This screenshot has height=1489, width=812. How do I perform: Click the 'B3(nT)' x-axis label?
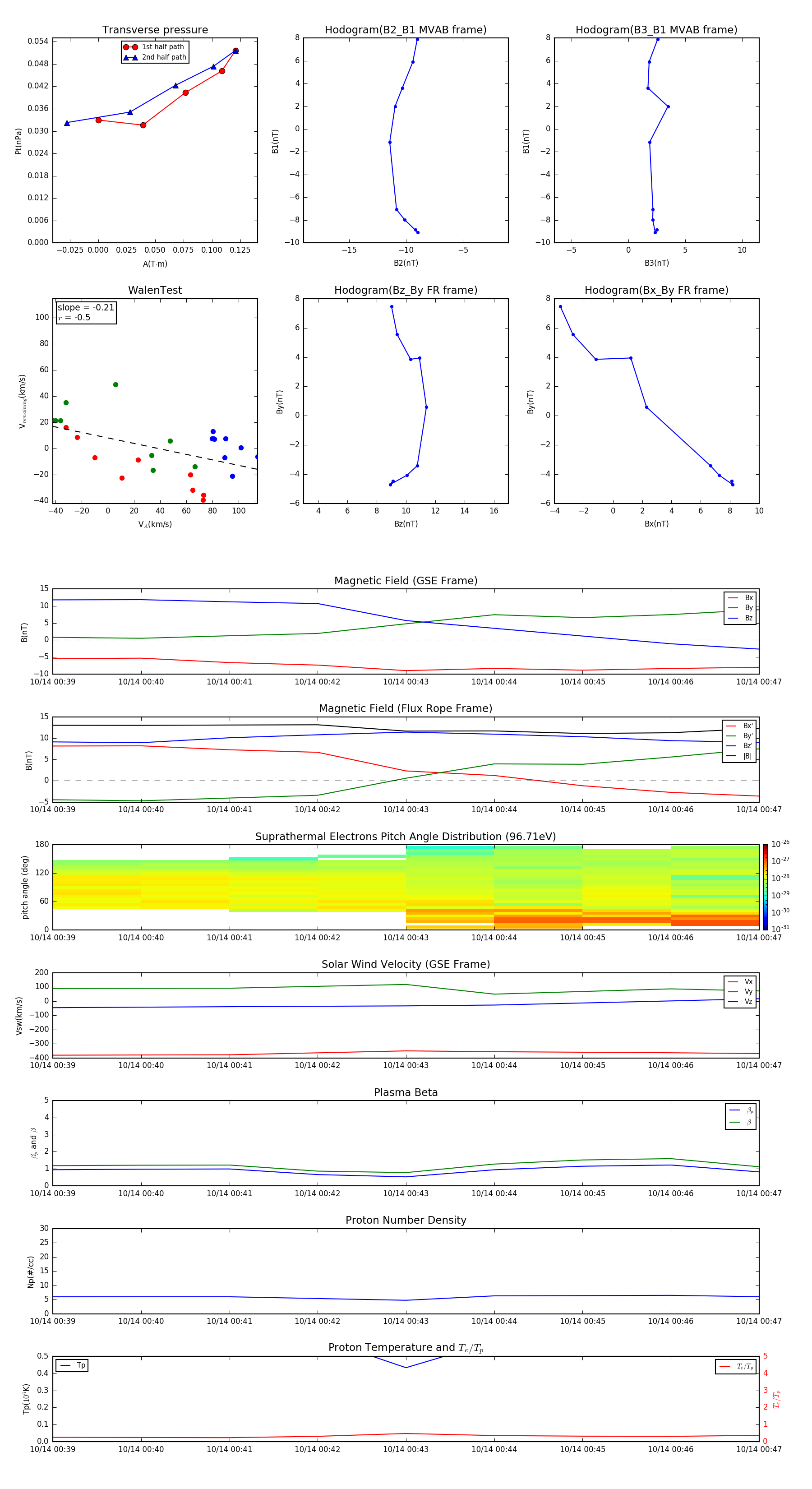click(656, 263)
